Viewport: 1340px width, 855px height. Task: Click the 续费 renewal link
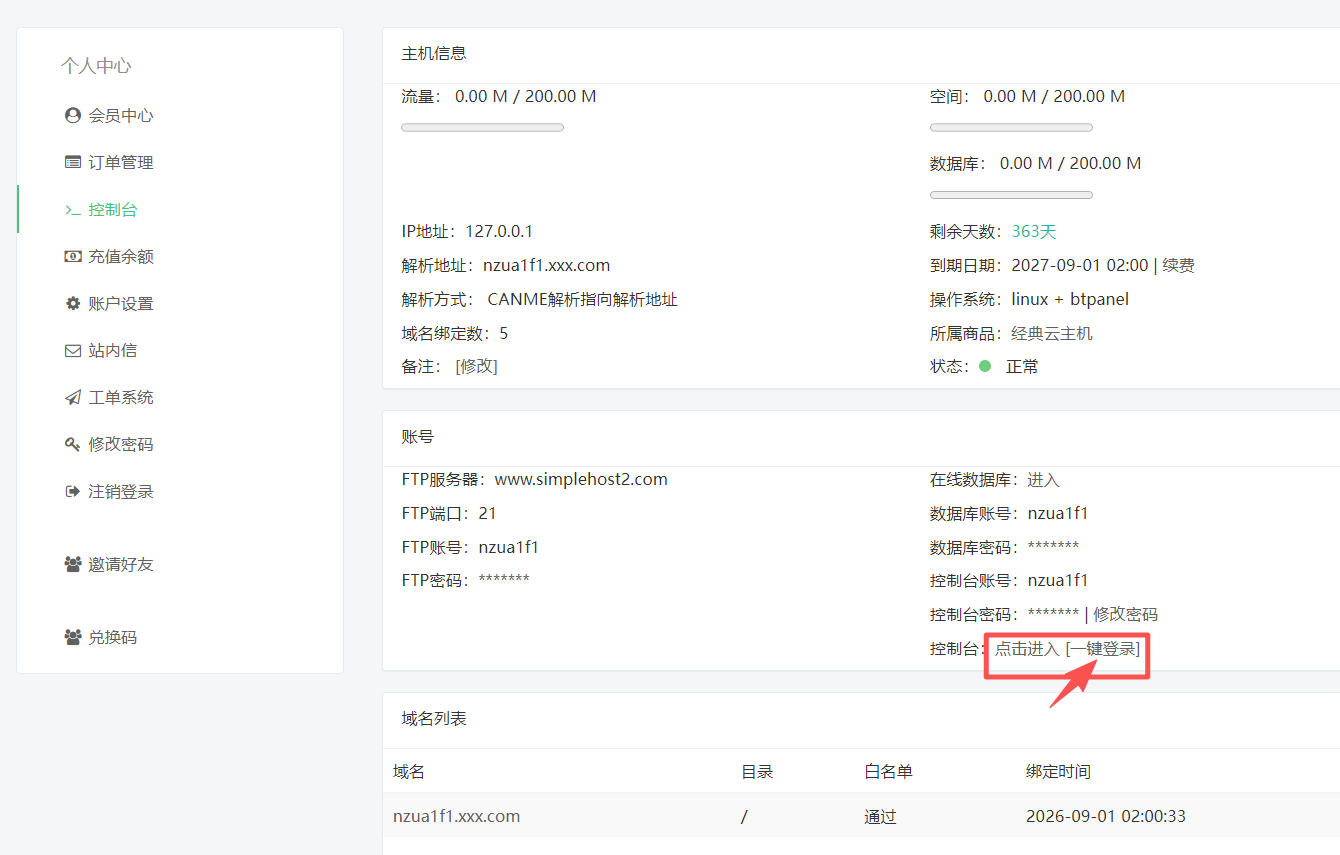tap(1179, 265)
